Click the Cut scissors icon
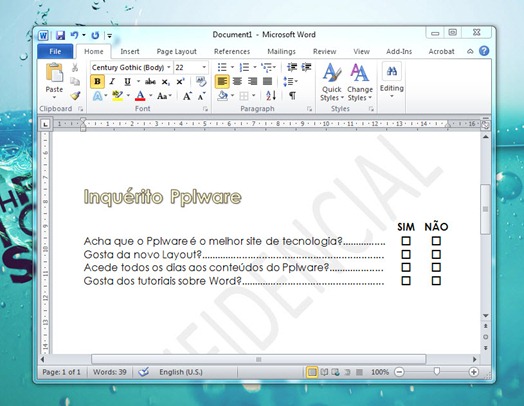 click(75, 67)
